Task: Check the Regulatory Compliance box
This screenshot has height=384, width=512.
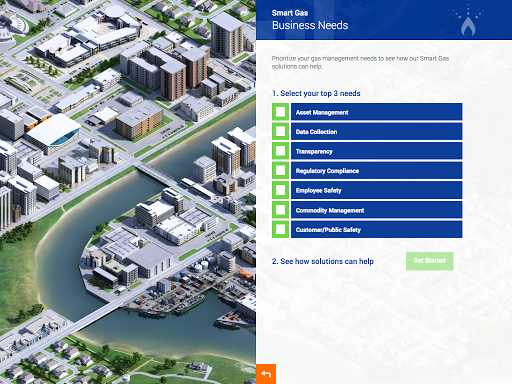Action: coord(280,170)
